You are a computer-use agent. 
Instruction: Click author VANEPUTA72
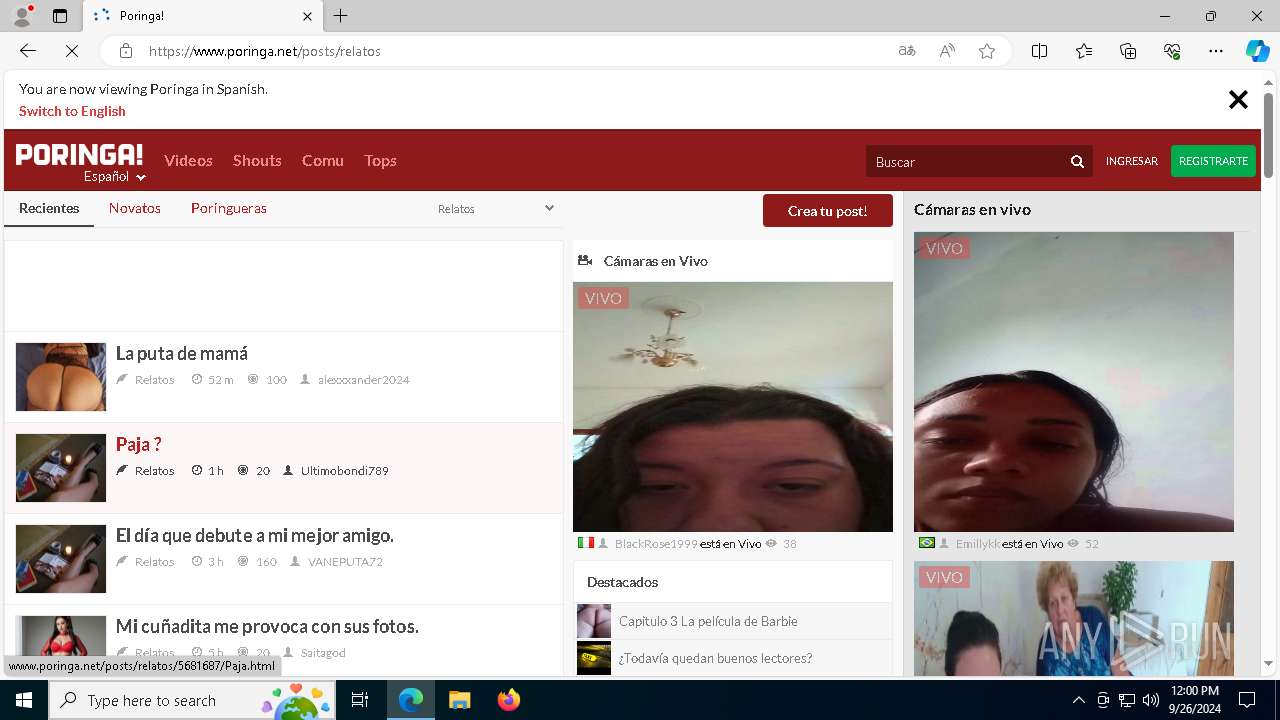(345, 562)
